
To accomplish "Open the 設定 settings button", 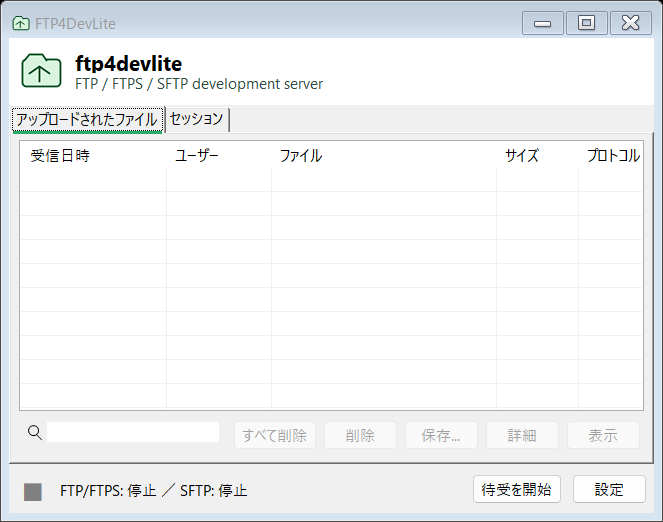I will [609, 489].
